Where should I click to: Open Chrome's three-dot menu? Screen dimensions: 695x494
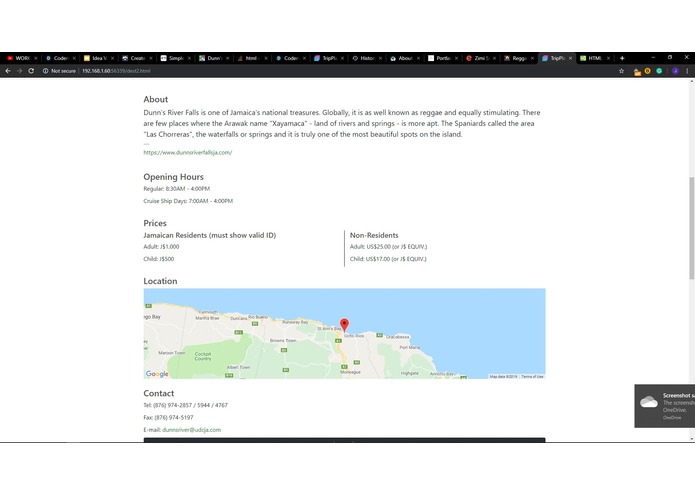pyautogui.click(x=687, y=71)
